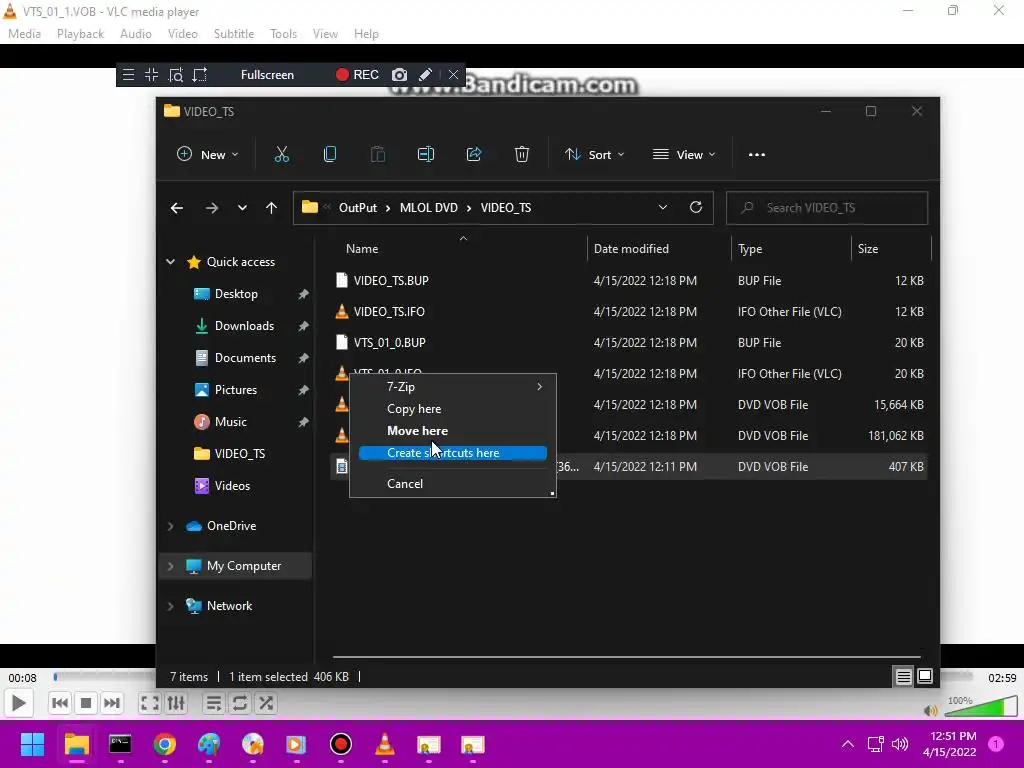Open the 7-Zip submenu
The width and height of the screenshot is (1024, 768).
coord(453,387)
